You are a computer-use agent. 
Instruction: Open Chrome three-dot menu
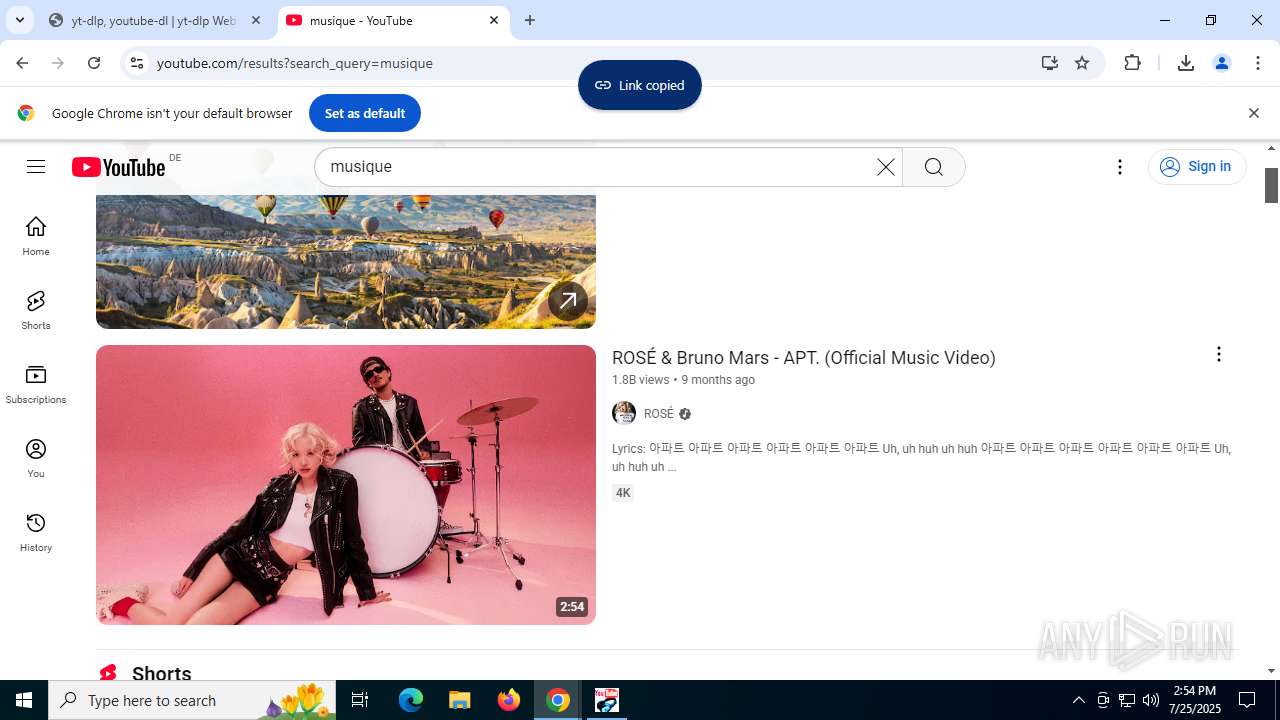1258,63
